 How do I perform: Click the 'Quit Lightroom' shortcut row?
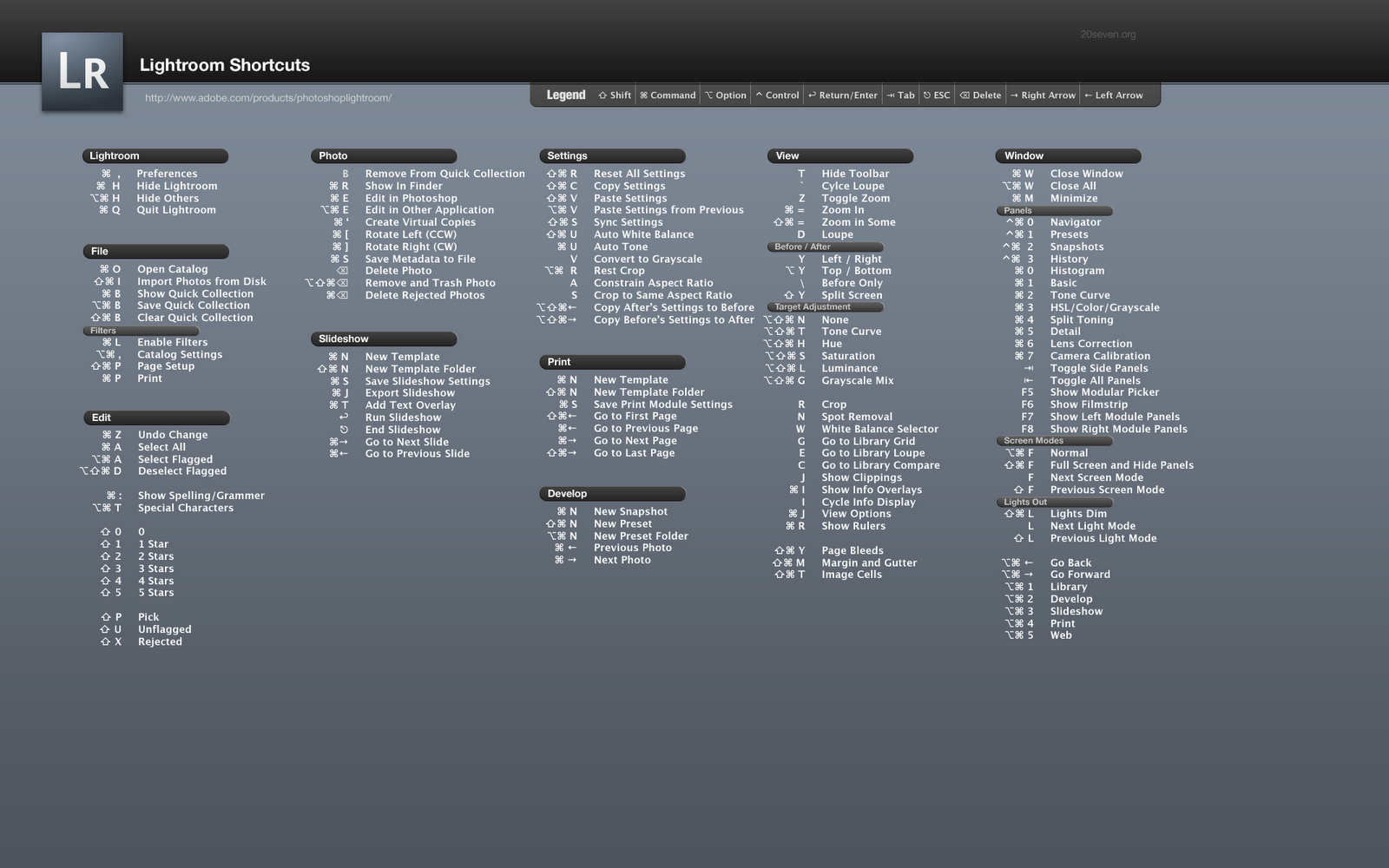pos(156,210)
